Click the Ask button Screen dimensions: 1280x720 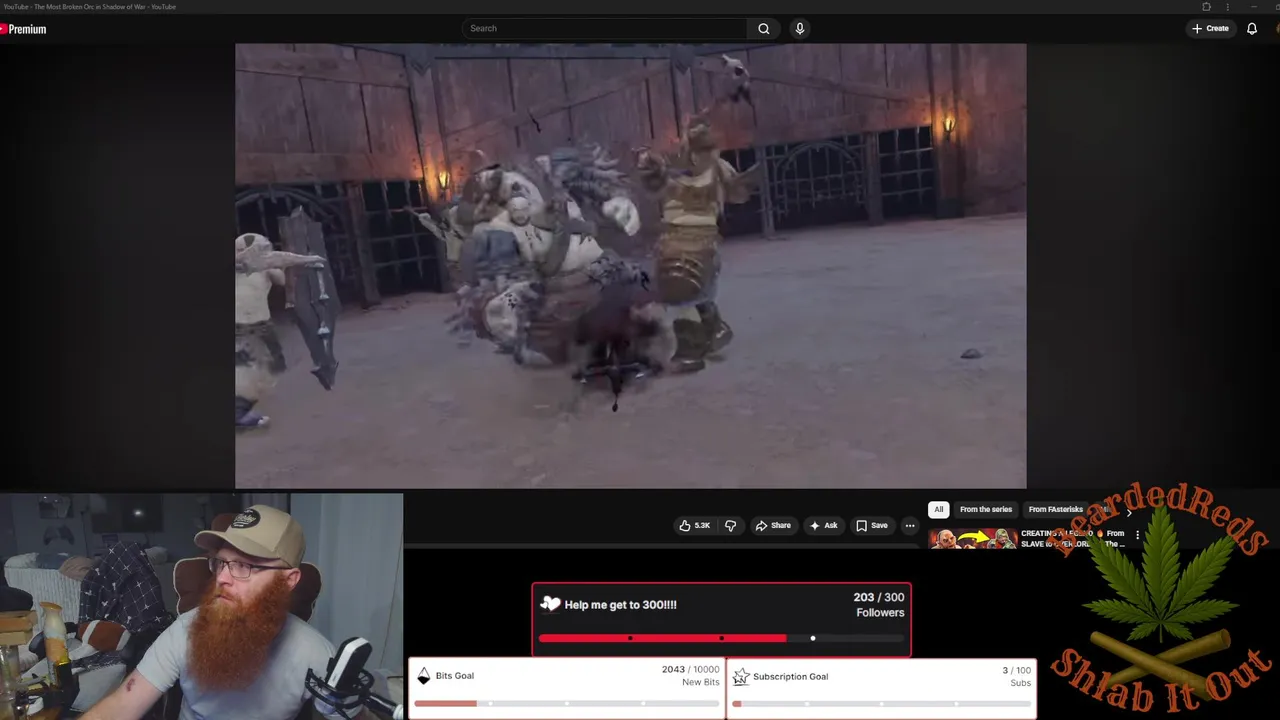click(x=823, y=525)
